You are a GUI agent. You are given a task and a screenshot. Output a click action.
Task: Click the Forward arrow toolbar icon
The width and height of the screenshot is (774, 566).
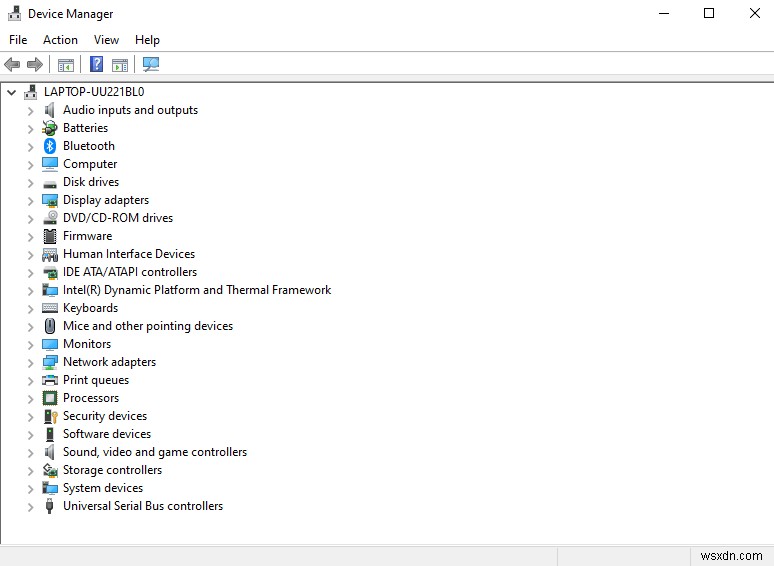35,64
